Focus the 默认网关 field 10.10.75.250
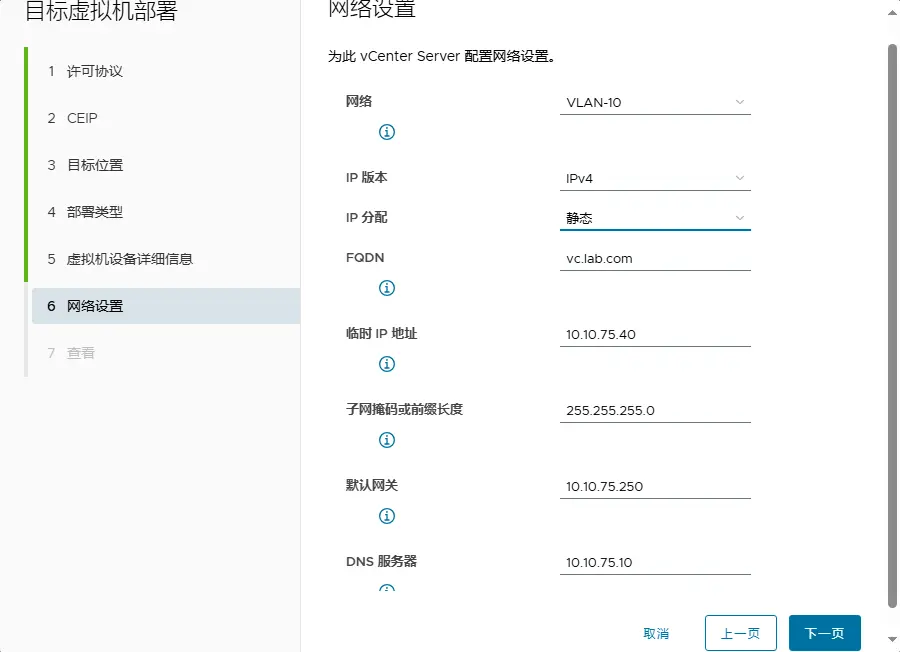The height and width of the screenshot is (652, 900). click(655, 486)
